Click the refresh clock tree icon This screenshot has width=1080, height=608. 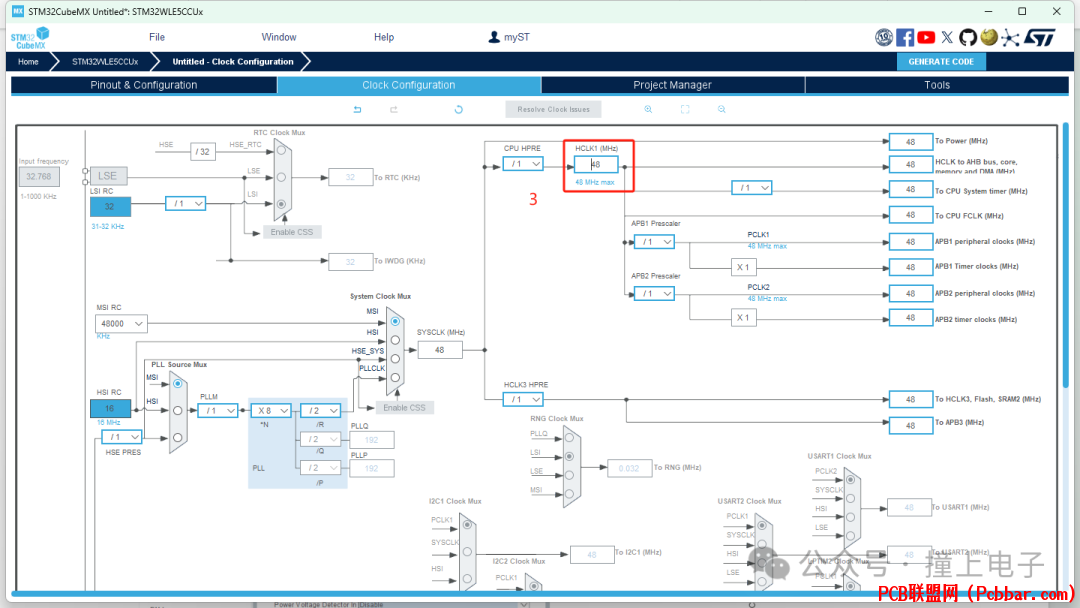click(x=458, y=109)
